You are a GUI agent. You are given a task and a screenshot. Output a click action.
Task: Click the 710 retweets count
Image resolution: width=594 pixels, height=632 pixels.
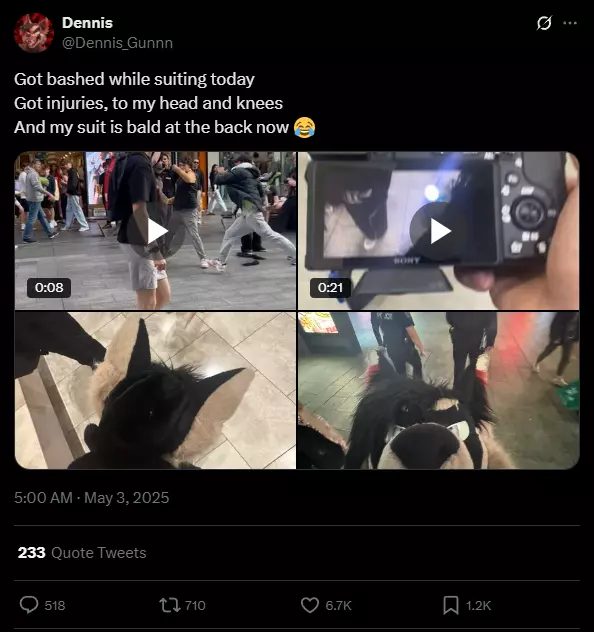coord(195,605)
